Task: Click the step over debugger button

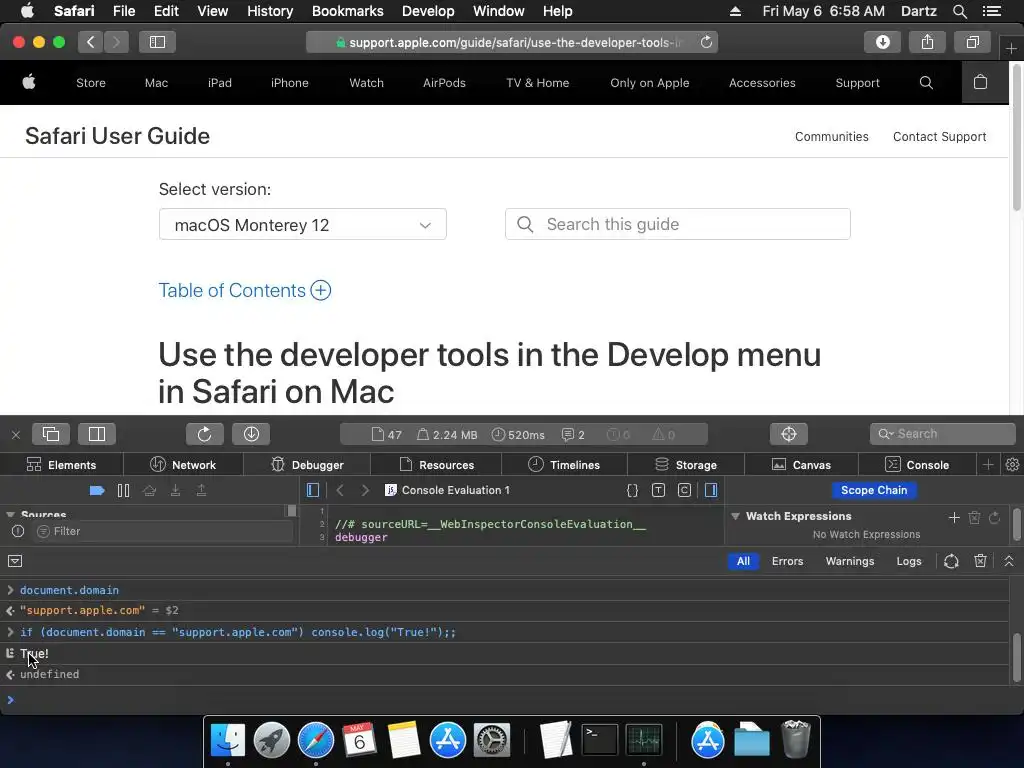Action: [x=150, y=490]
